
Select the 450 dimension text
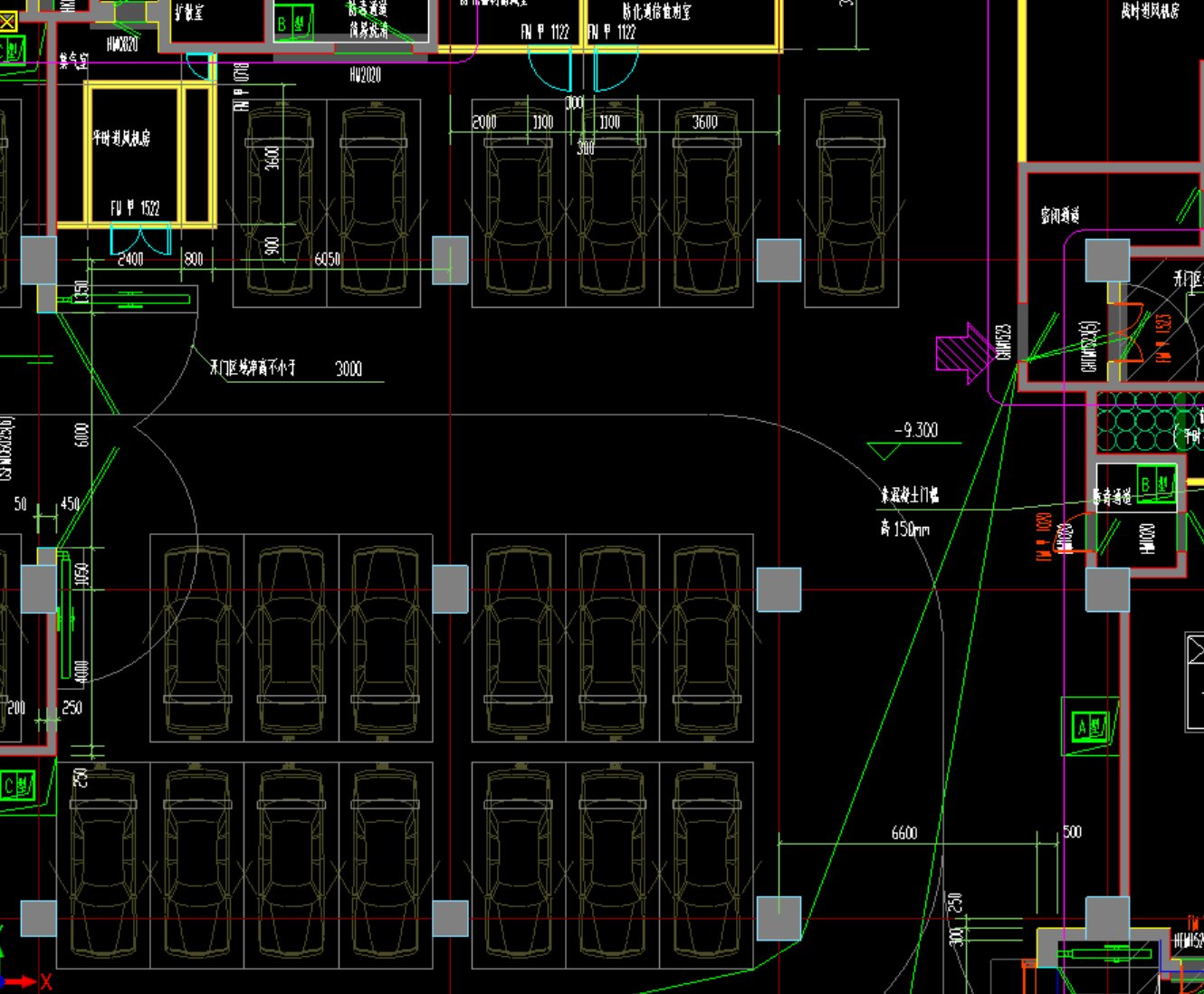70,504
